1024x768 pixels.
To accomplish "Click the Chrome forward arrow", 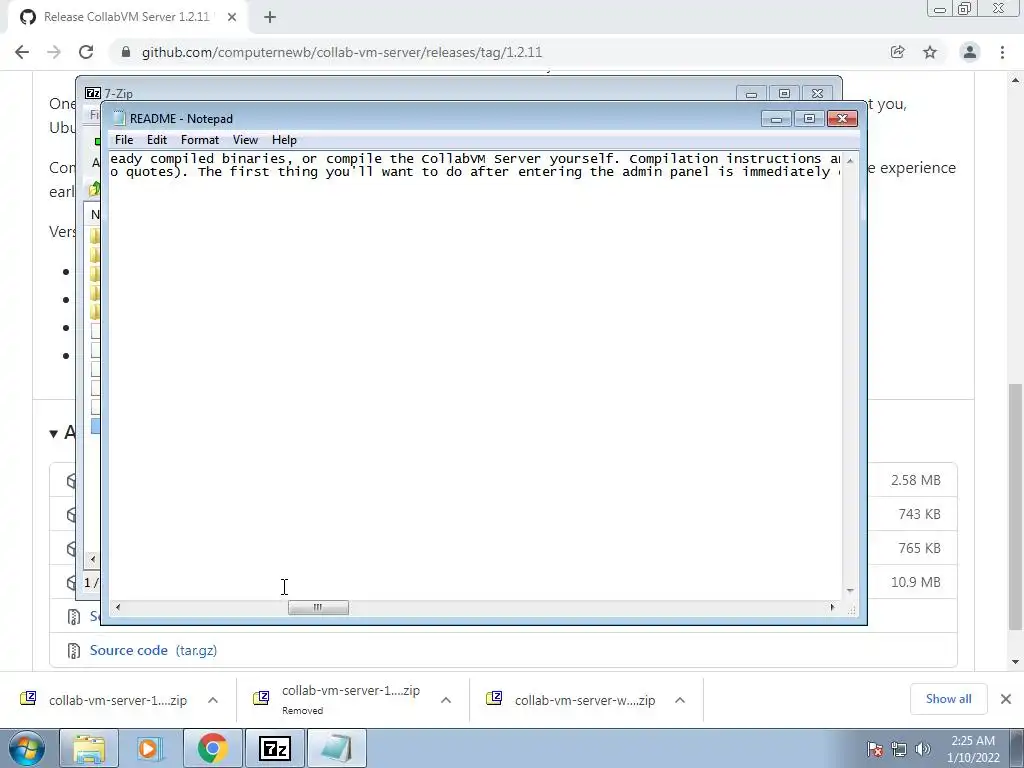I will [x=54, y=52].
